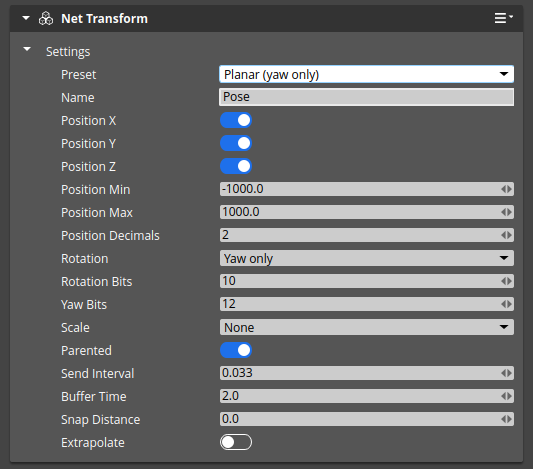Click the Rotation Bits stepper arrows
533x469 pixels.
tap(506, 281)
